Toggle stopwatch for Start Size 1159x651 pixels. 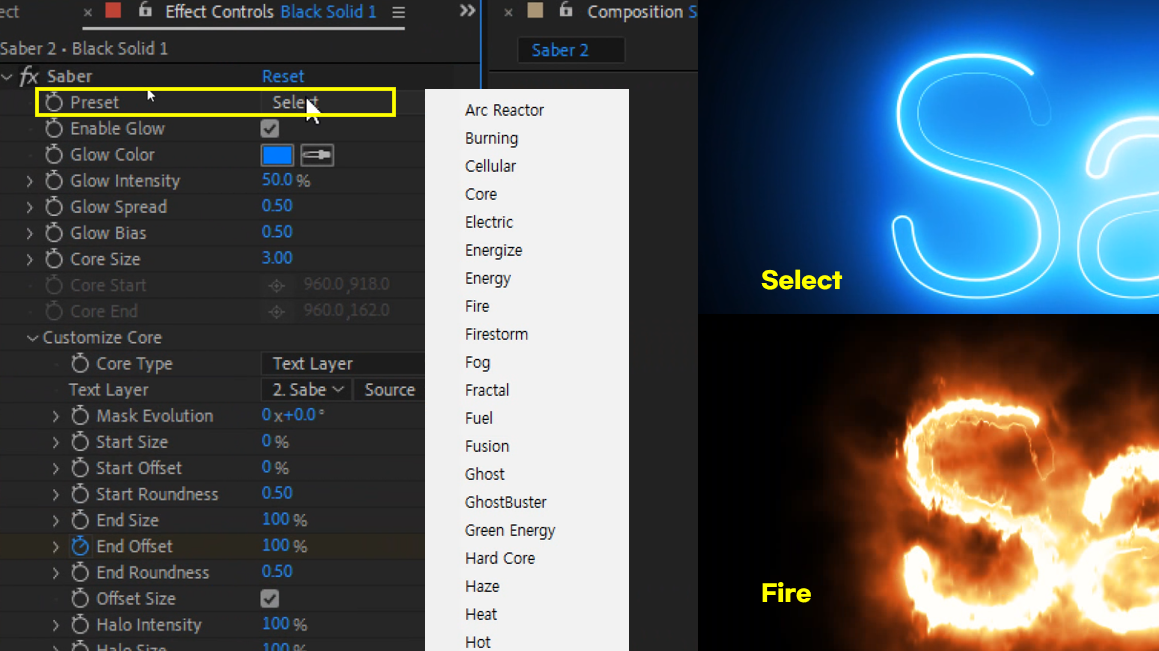[x=80, y=442]
